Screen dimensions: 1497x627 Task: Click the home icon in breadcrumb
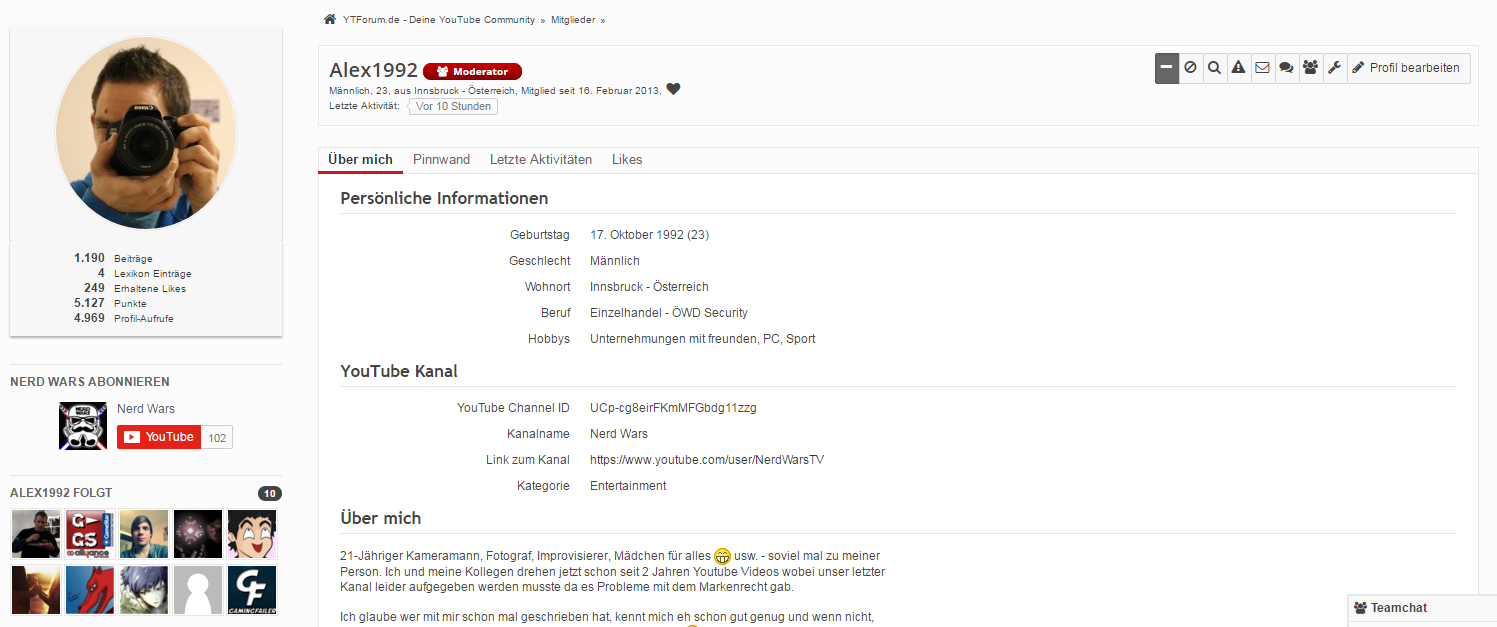pos(329,20)
